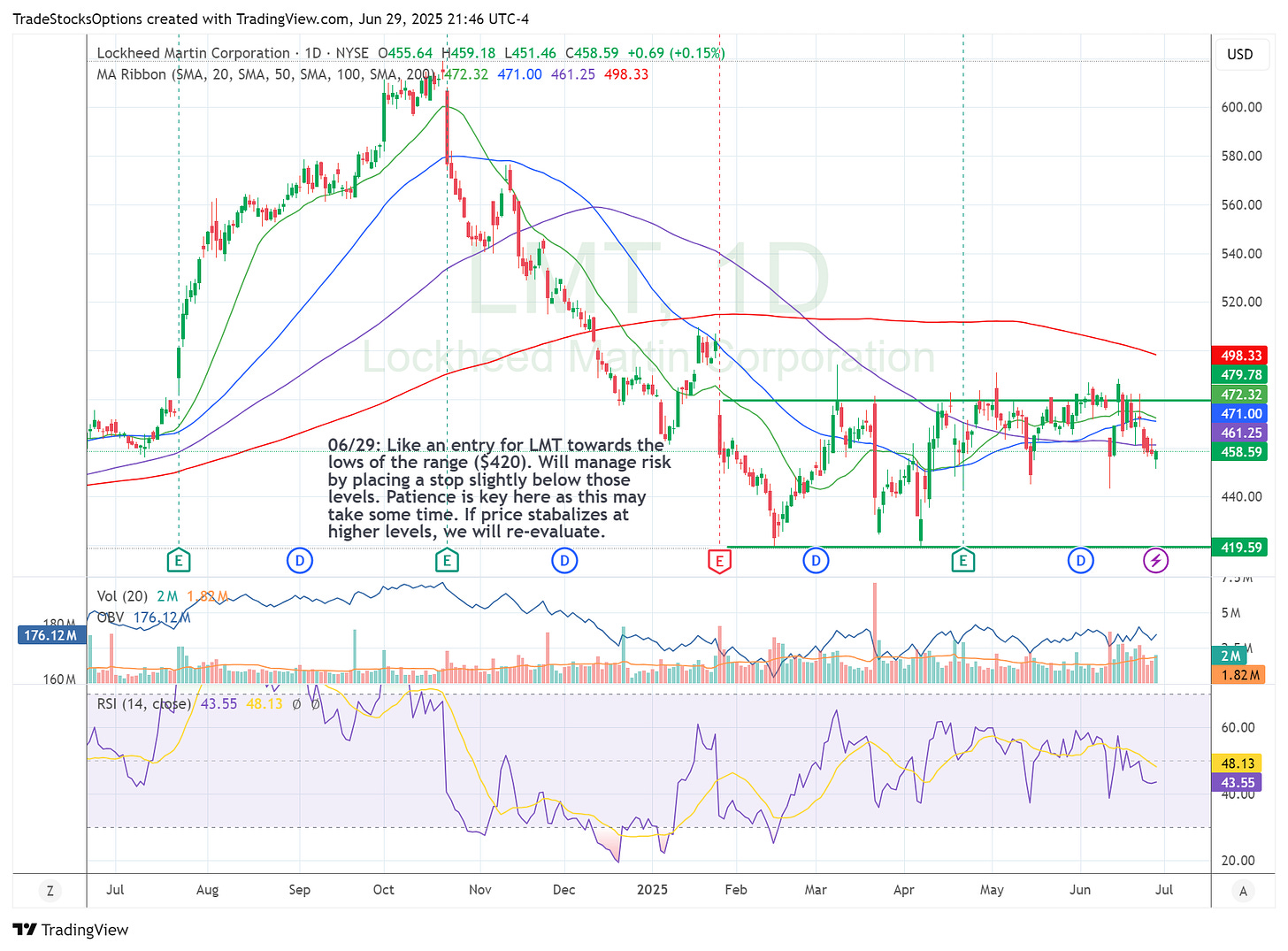Screen dimensions: 1288x951
Task: Click the 06/29 LMT entry annotation text
Action: pyautogui.click(x=500, y=488)
